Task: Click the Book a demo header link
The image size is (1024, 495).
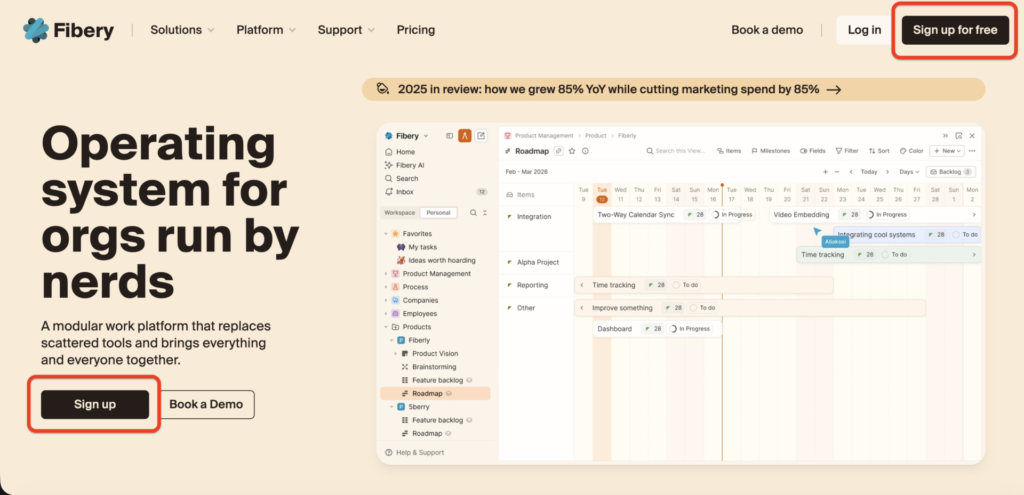Action: (767, 30)
